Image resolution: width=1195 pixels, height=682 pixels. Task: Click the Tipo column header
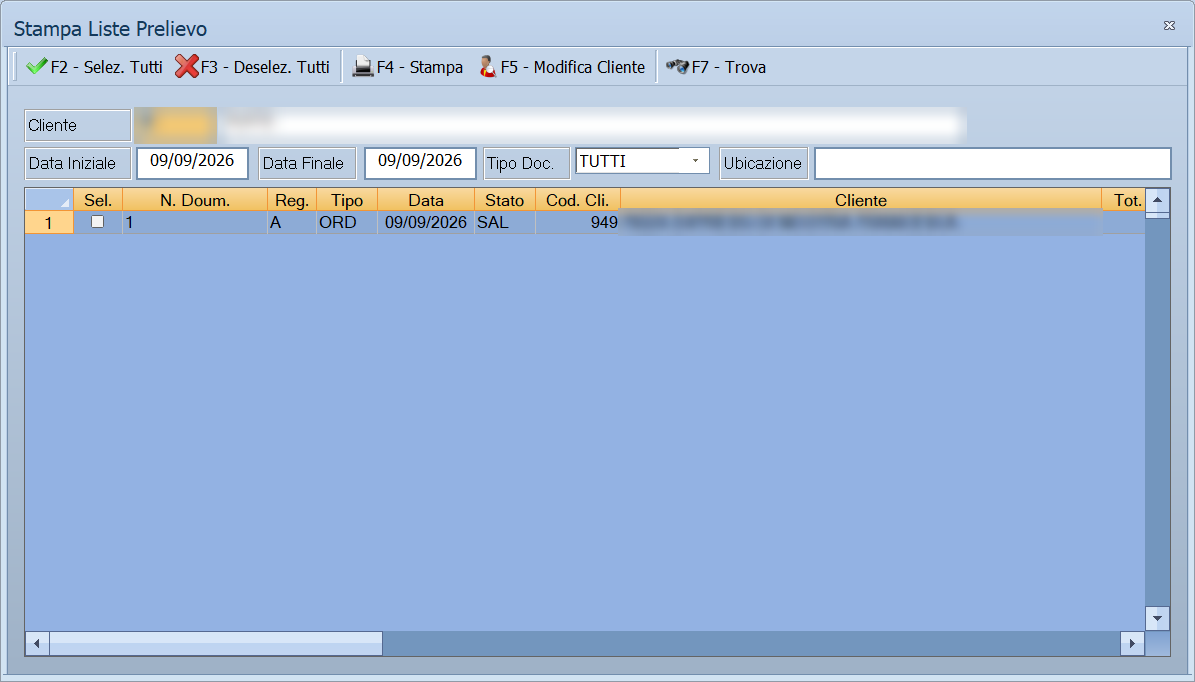(x=347, y=200)
